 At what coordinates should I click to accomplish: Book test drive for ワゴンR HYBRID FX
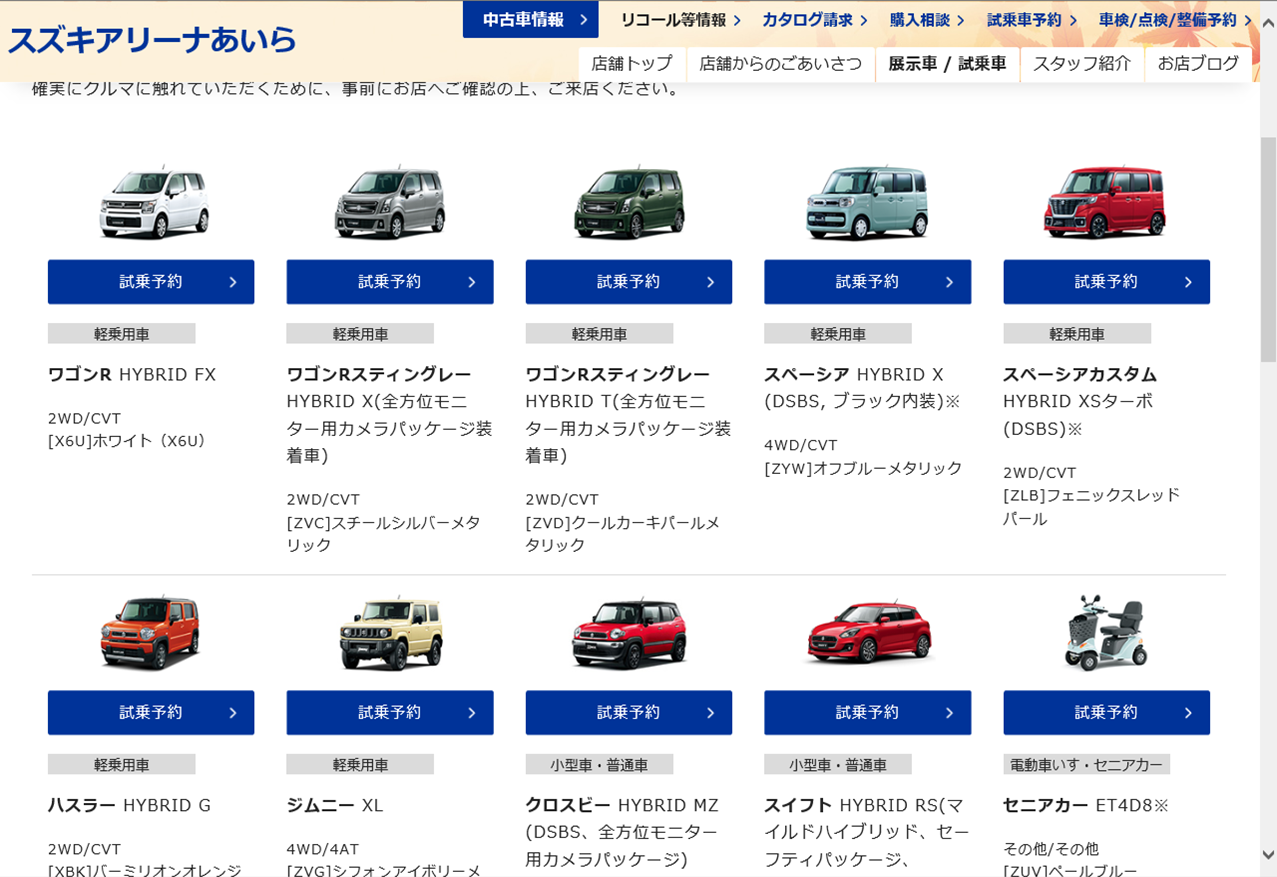coord(151,282)
